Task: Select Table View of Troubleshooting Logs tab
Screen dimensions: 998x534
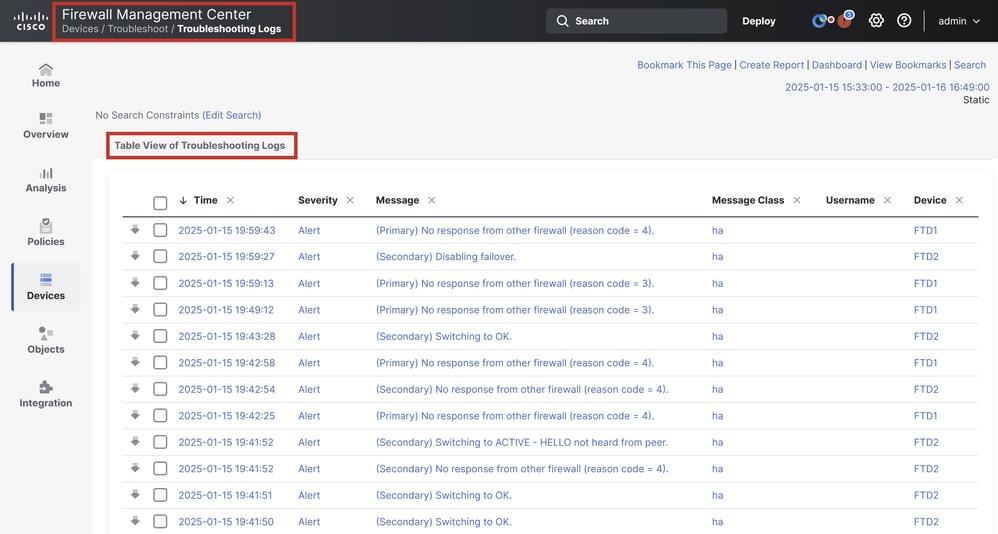Action: (x=200, y=146)
